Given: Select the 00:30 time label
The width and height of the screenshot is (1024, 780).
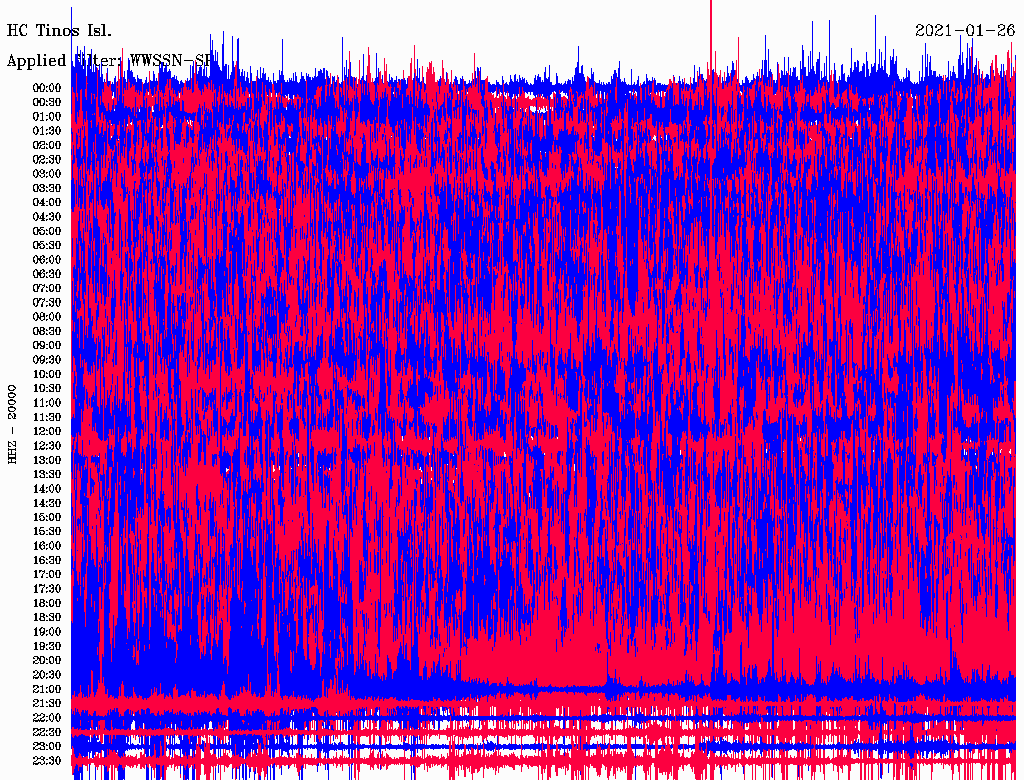Looking at the screenshot, I should 46,103.
